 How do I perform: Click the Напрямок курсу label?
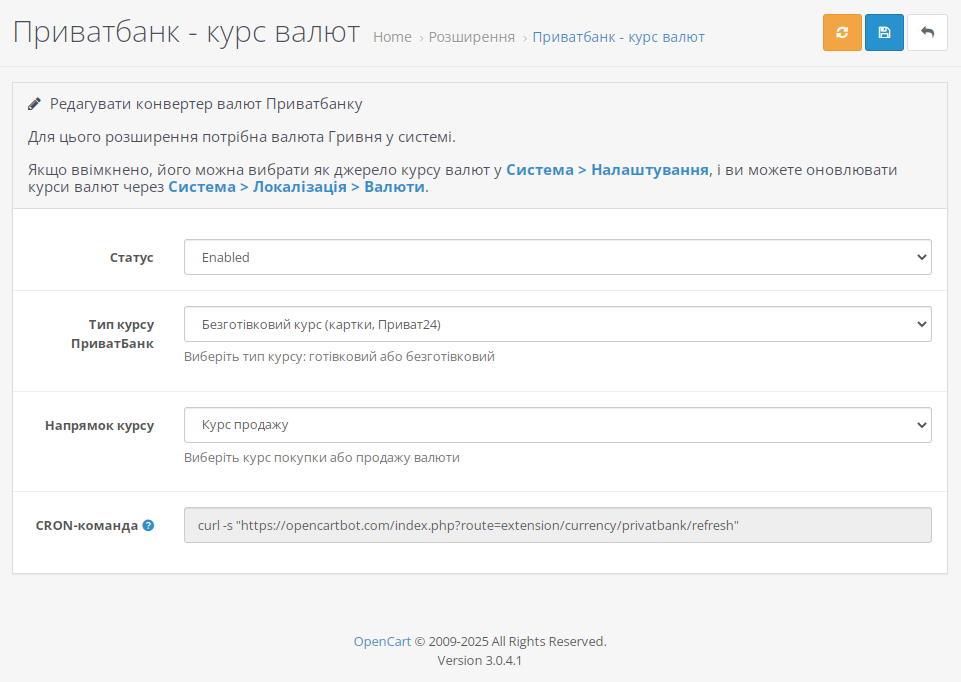(99, 425)
